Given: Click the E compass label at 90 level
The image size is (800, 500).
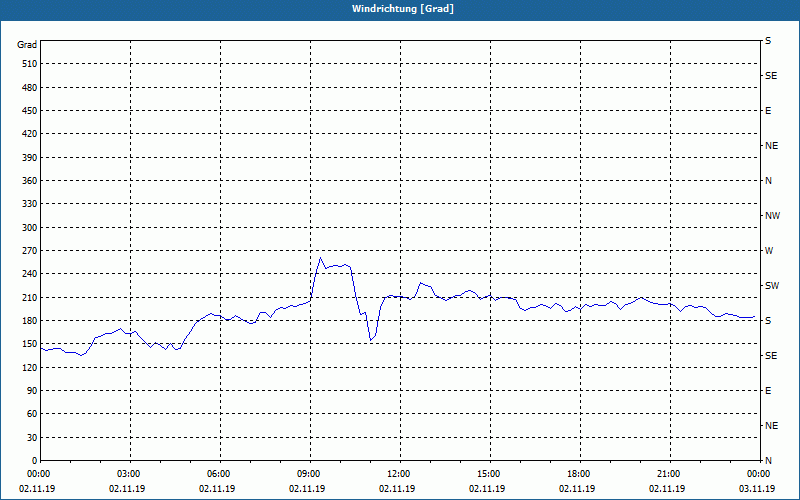Looking at the screenshot, I should click(x=768, y=391).
